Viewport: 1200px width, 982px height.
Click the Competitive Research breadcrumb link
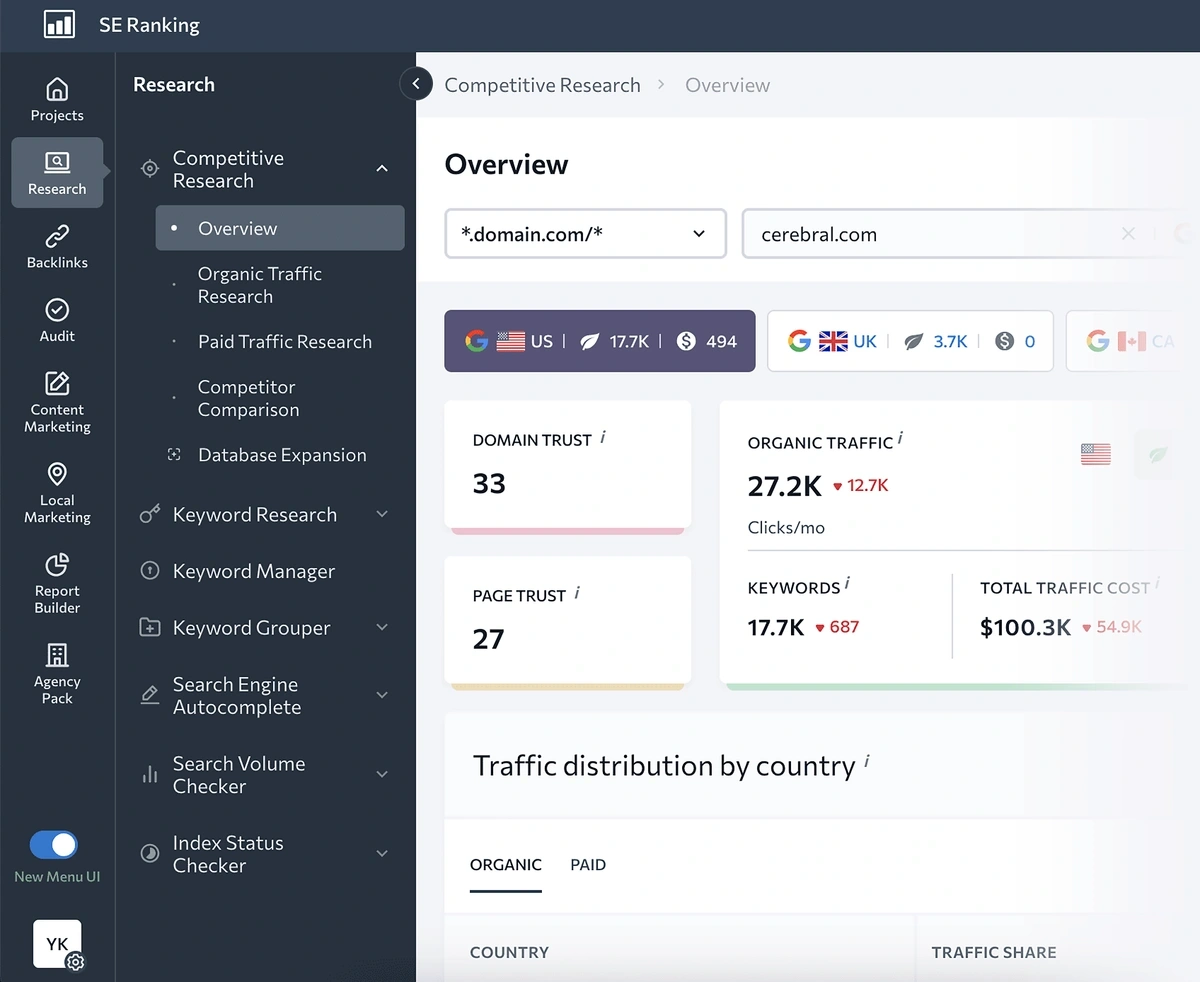pyautogui.click(x=542, y=85)
